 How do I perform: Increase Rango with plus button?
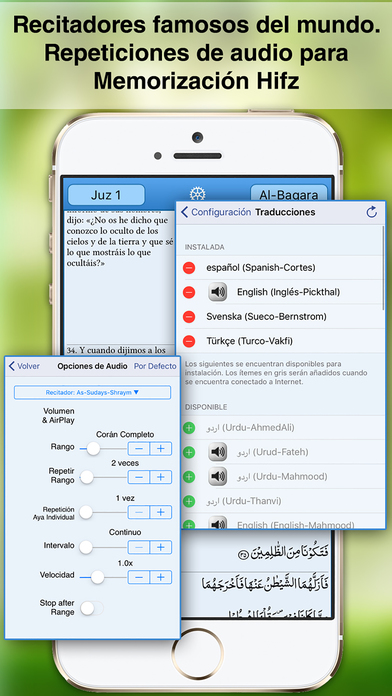click(x=161, y=449)
